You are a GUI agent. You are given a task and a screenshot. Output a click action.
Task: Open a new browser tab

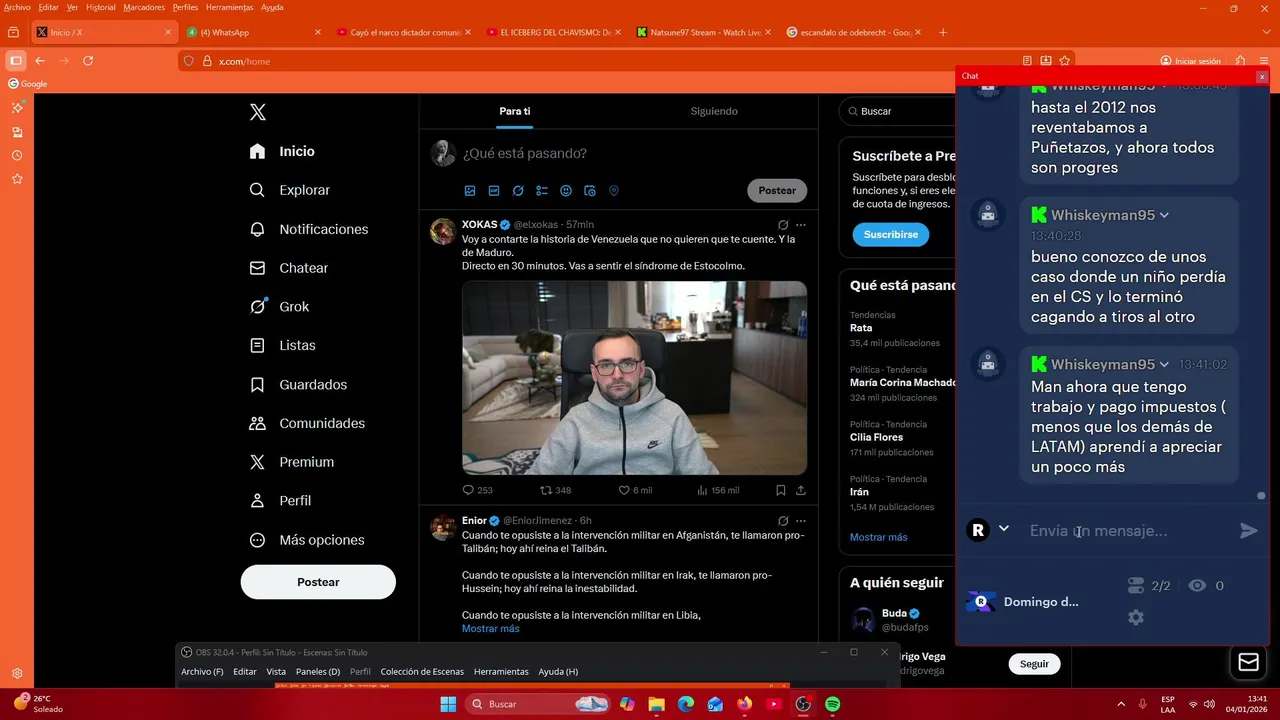943,32
